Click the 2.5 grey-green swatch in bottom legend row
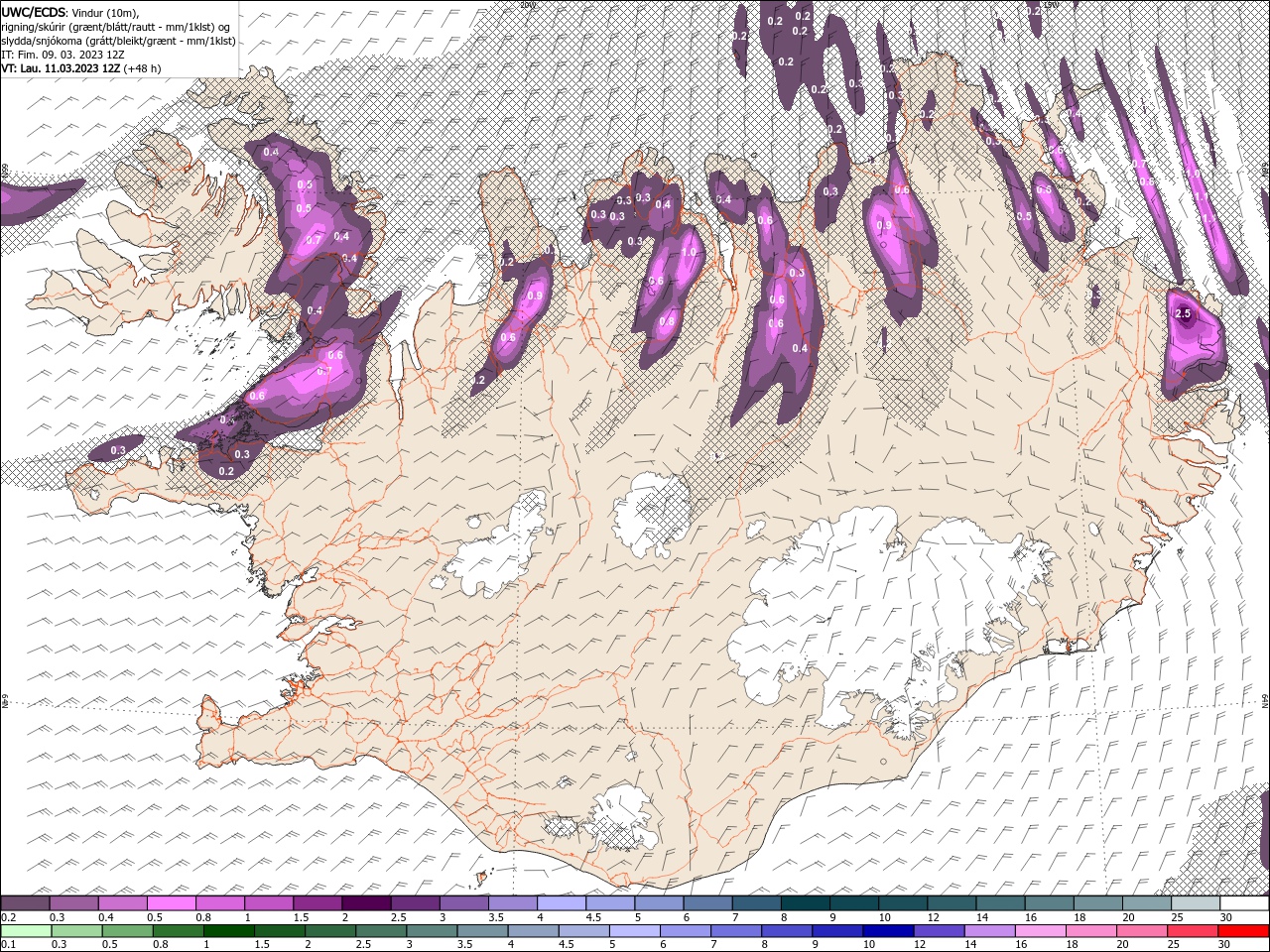This screenshot has height=952, width=1270. tap(382, 931)
